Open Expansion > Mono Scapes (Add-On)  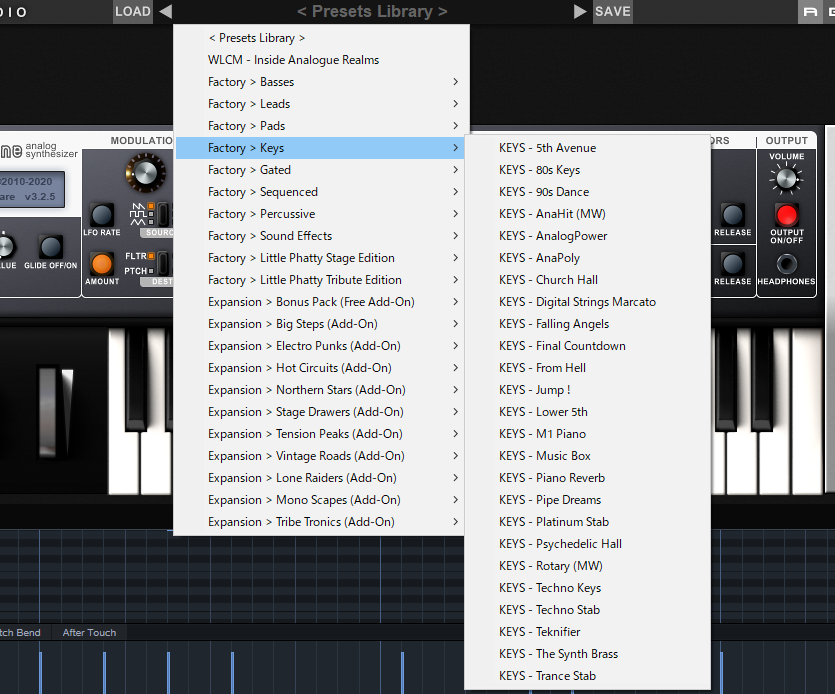click(320, 500)
